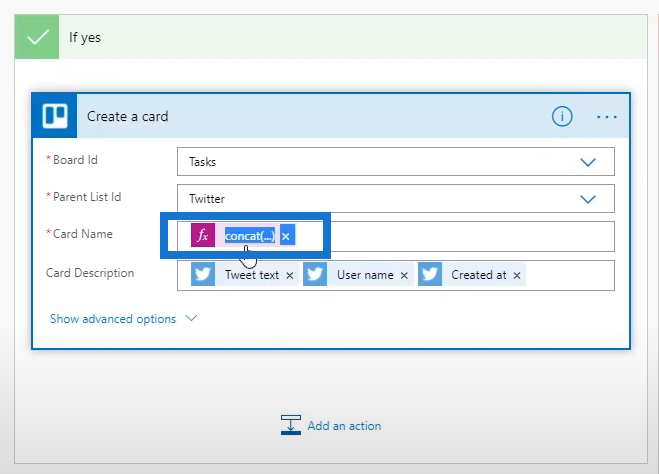
Task: Expand chevron next to Show advanced options
Action: click(x=191, y=318)
